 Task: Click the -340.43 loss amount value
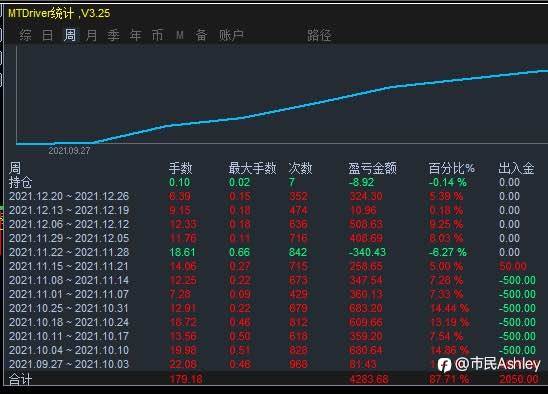click(x=367, y=252)
